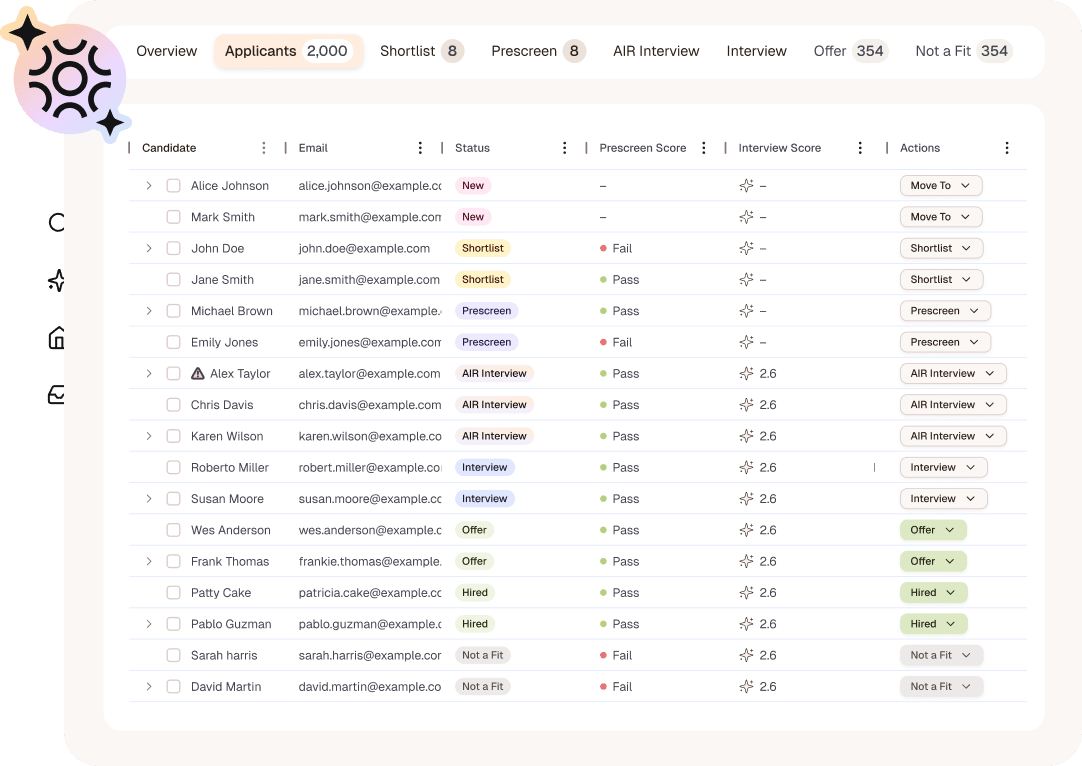This screenshot has width=1082, height=766.
Task: Check the box next to Patty Cake
Action: 173,593
